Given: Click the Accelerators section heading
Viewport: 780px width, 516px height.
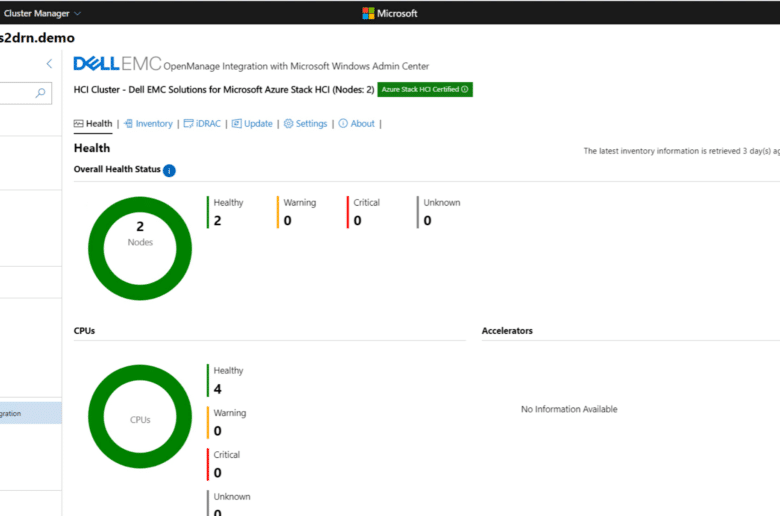Looking at the screenshot, I should tap(507, 331).
